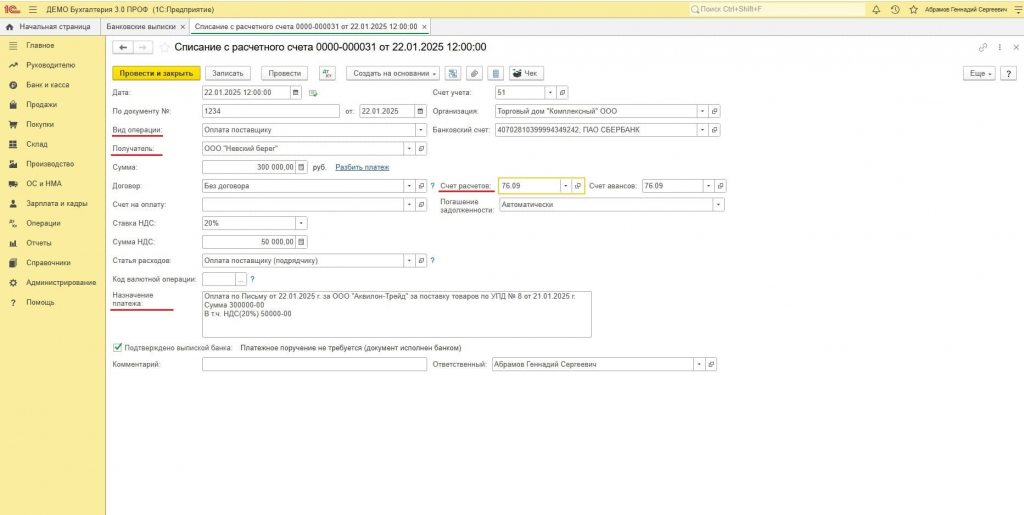Open the history clock icon
The width and height of the screenshot is (1024, 515).
tap(895, 10)
